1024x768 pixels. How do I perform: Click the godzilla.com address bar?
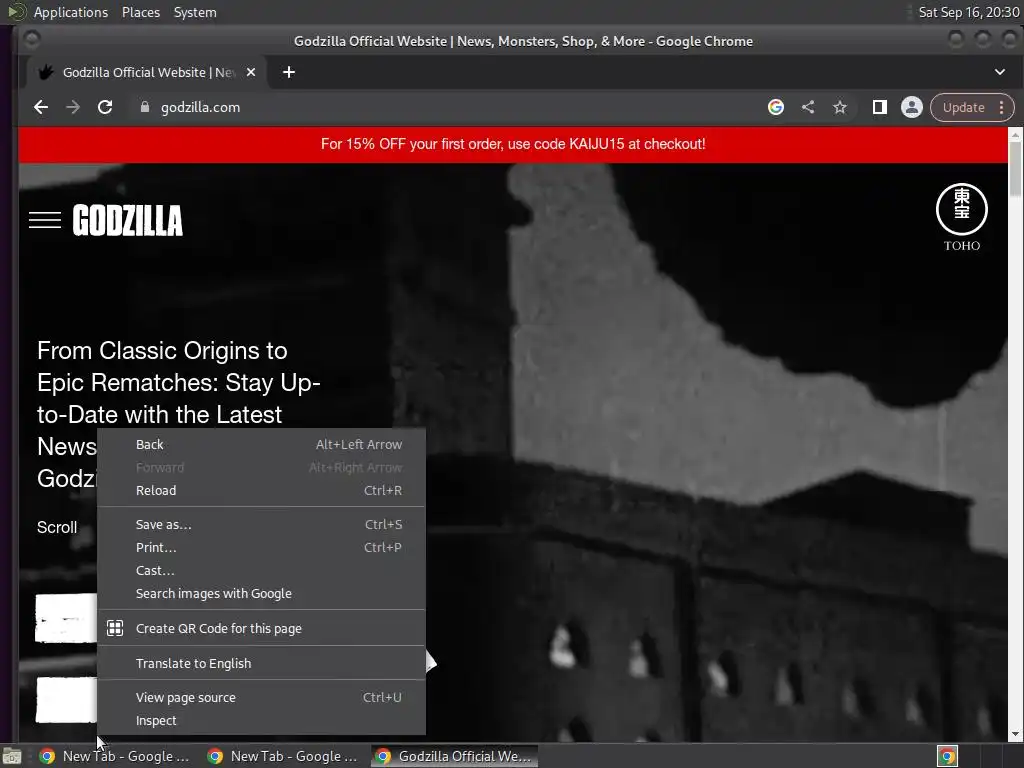pos(451,108)
